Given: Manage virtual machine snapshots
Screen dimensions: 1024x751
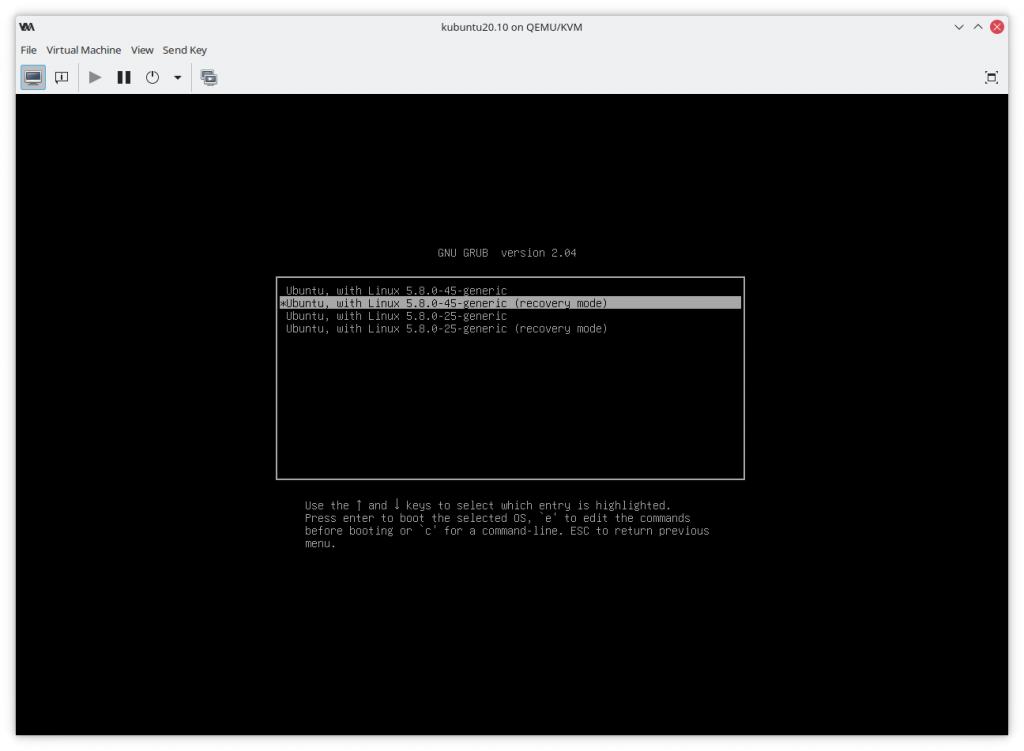Looking at the screenshot, I should pyautogui.click(x=209, y=78).
